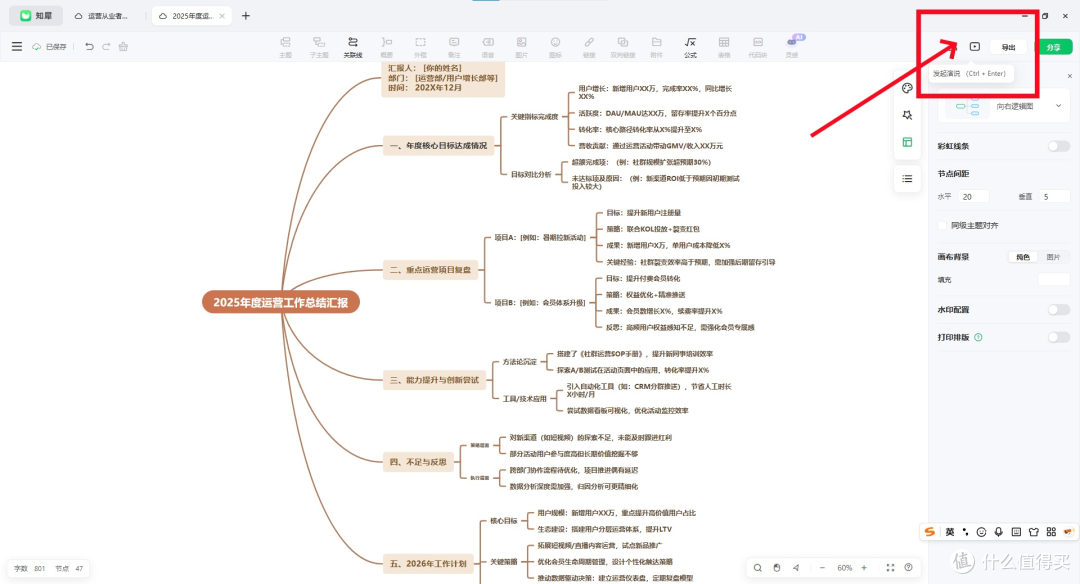The width and height of the screenshot is (1080, 584).
Task: Click the 60% zoom level value
Action: click(844, 567)
